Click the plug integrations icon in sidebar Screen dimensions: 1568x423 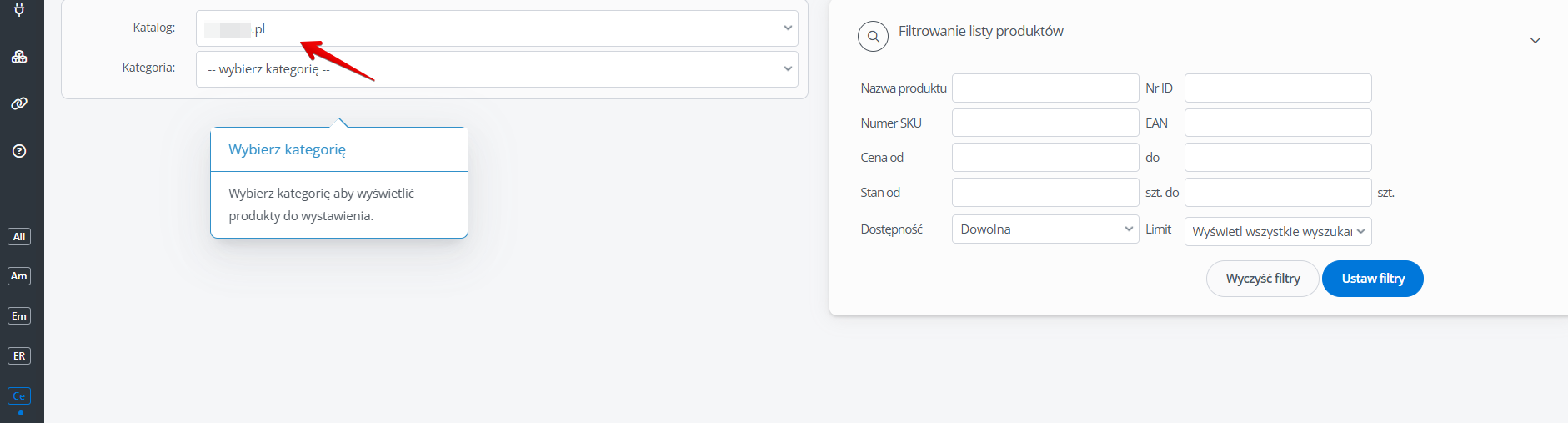(19, 10)
